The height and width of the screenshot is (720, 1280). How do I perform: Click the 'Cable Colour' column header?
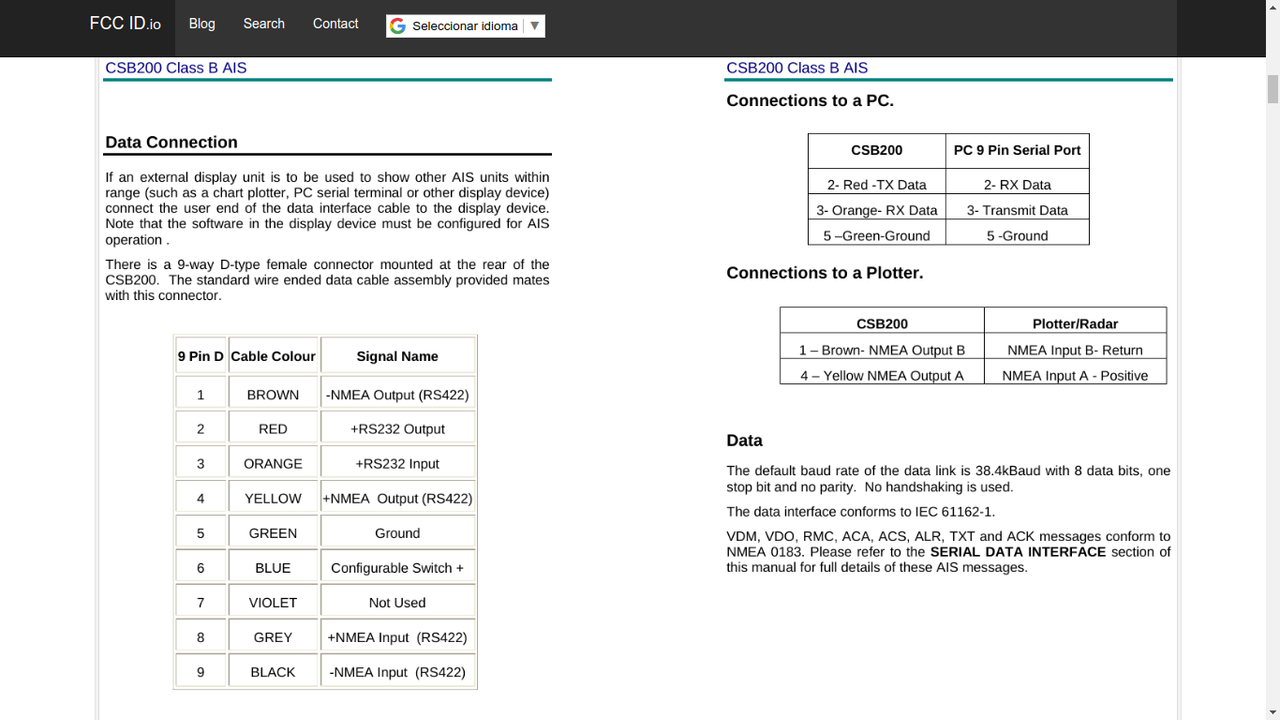(273, 356)
